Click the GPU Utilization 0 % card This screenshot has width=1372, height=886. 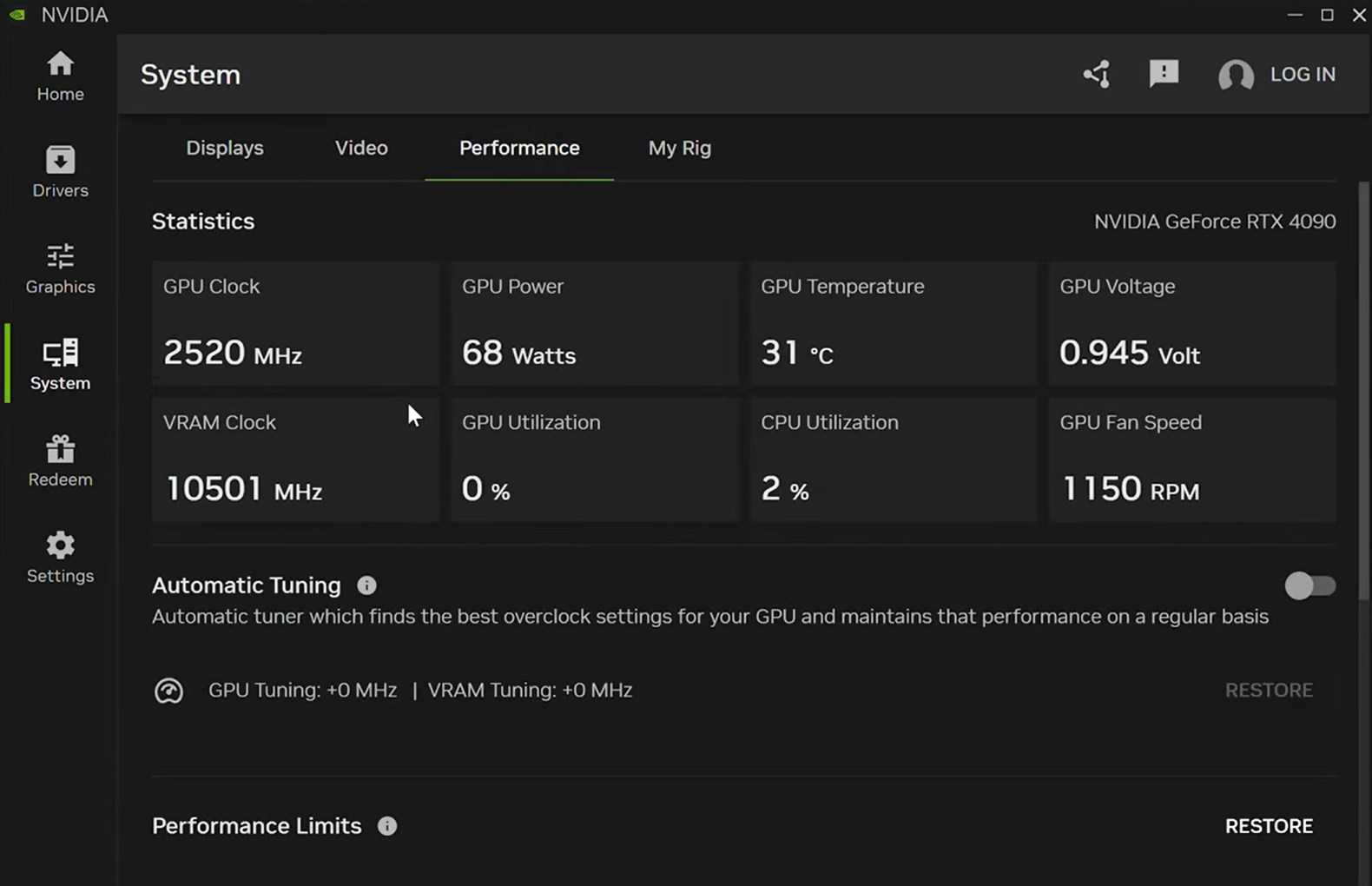(594, 460)
